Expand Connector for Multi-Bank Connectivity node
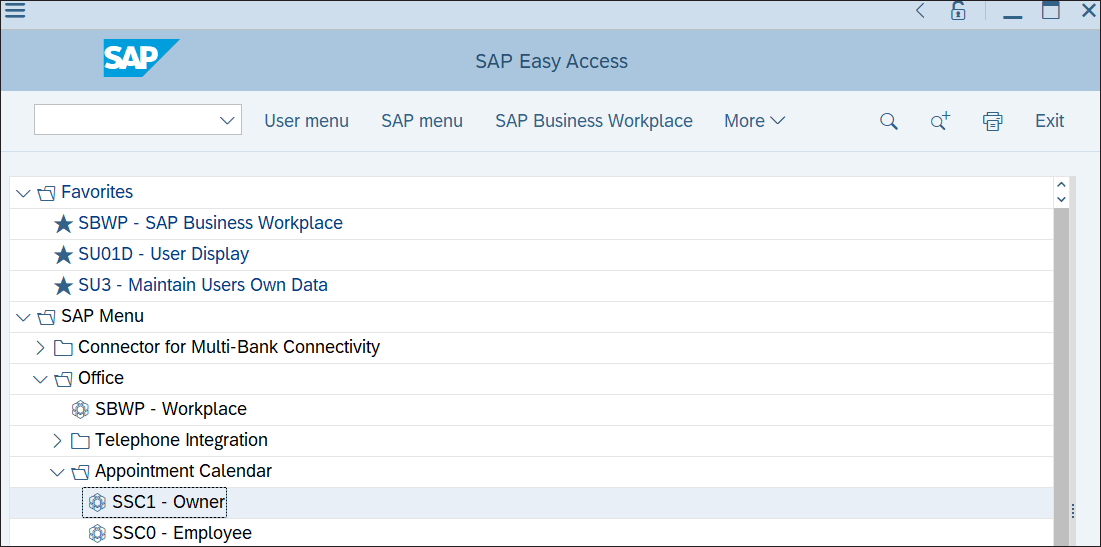1101x547 pixels. (x=40, y=347)
